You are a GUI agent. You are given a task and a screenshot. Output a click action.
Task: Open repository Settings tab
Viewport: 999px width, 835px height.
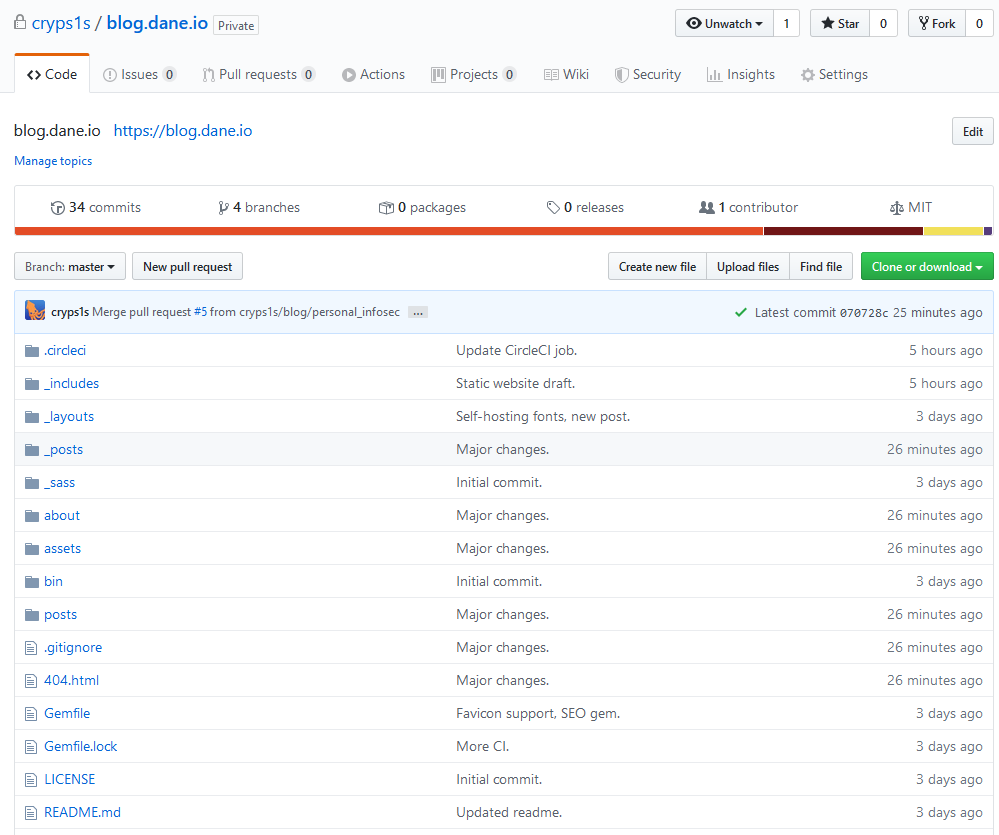835,75
